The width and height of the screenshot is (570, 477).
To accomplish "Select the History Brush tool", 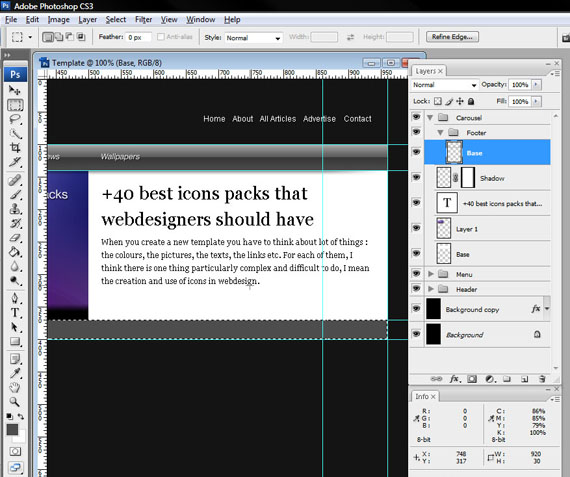I will pos(15,224).
